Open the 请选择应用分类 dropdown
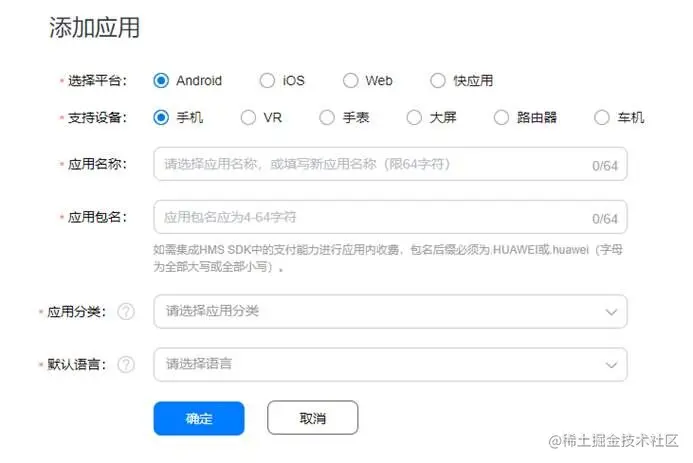 (x=390, y=311)
